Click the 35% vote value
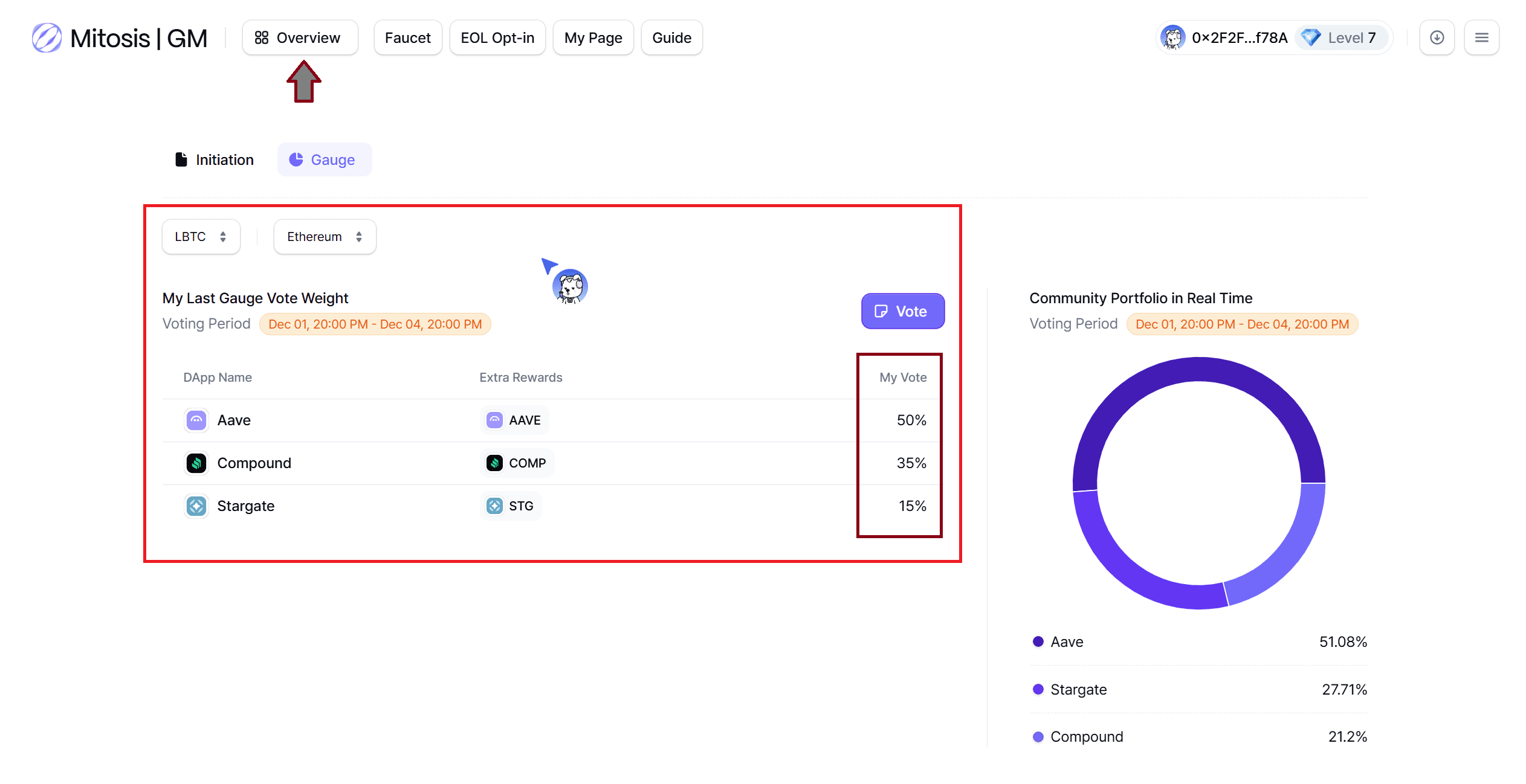This screenshot has width=1526, height=784. [x=911, y=463]
